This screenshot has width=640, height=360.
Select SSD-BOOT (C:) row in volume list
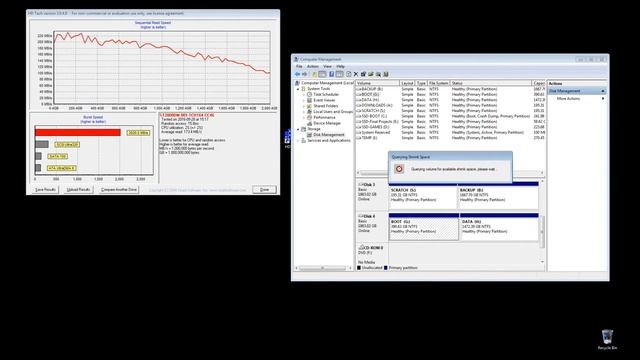tap(450, 116)
